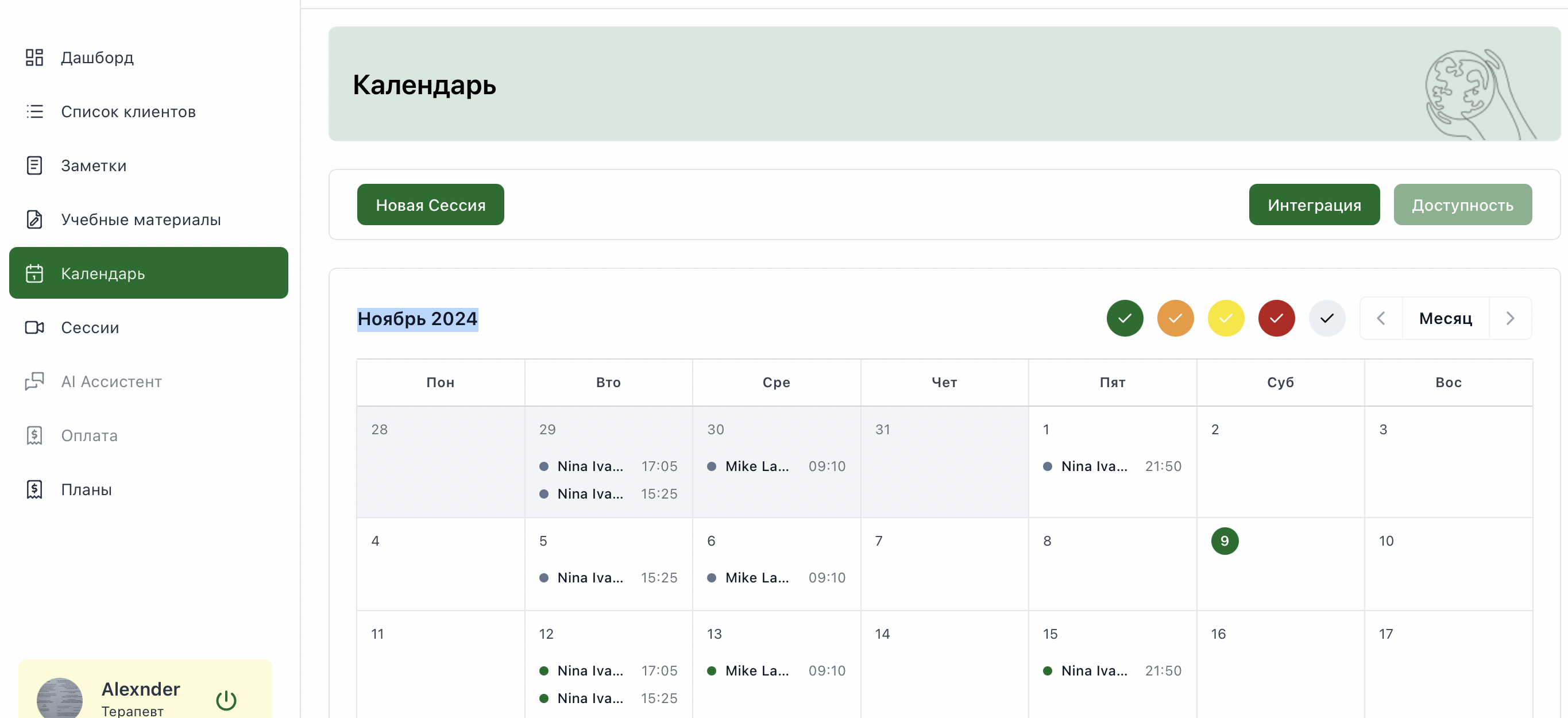Screen dimensions: 1568x718
Task: Go to previous month with left chevron
Action: (1381, 318)
